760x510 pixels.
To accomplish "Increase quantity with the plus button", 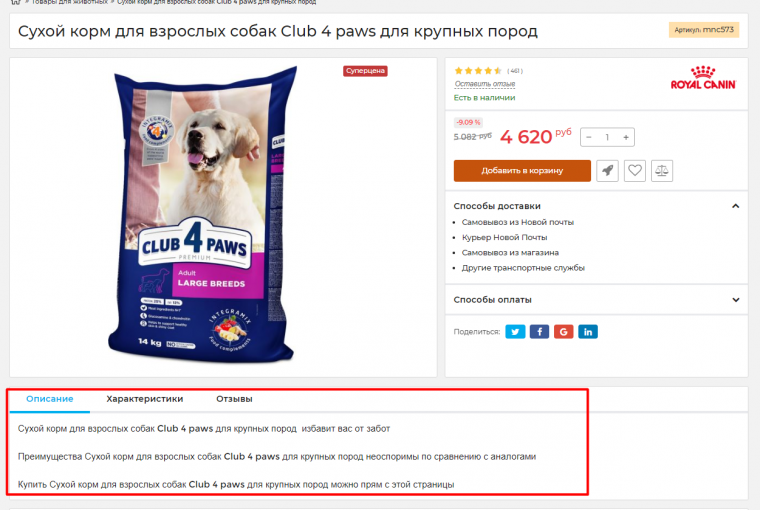I will coord(626,137).
